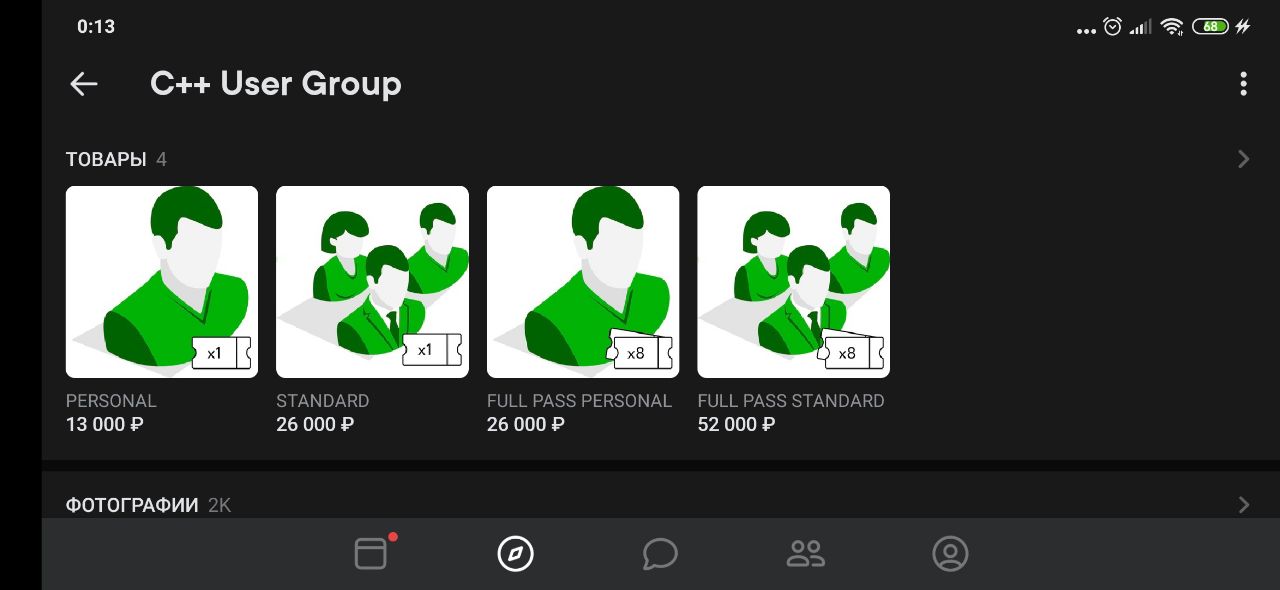1280x590 pixels.
Task: Tap the alarm clock status icon
Action: (1113, 27)
